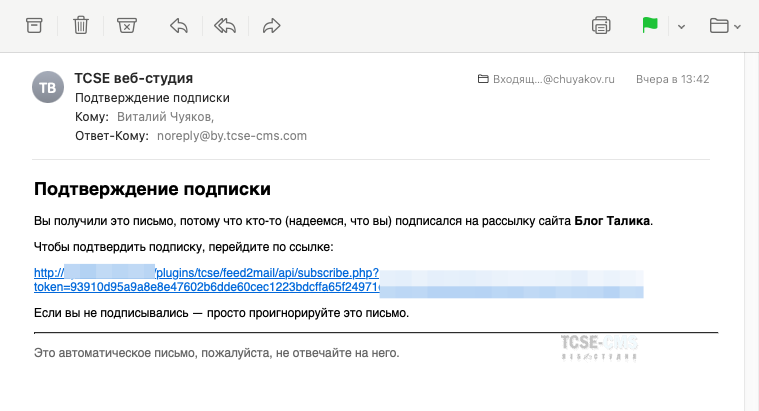Viewport: 759px width, 411px height.
Task: Click the TB sender avatar
Action: tap(47, 88)
